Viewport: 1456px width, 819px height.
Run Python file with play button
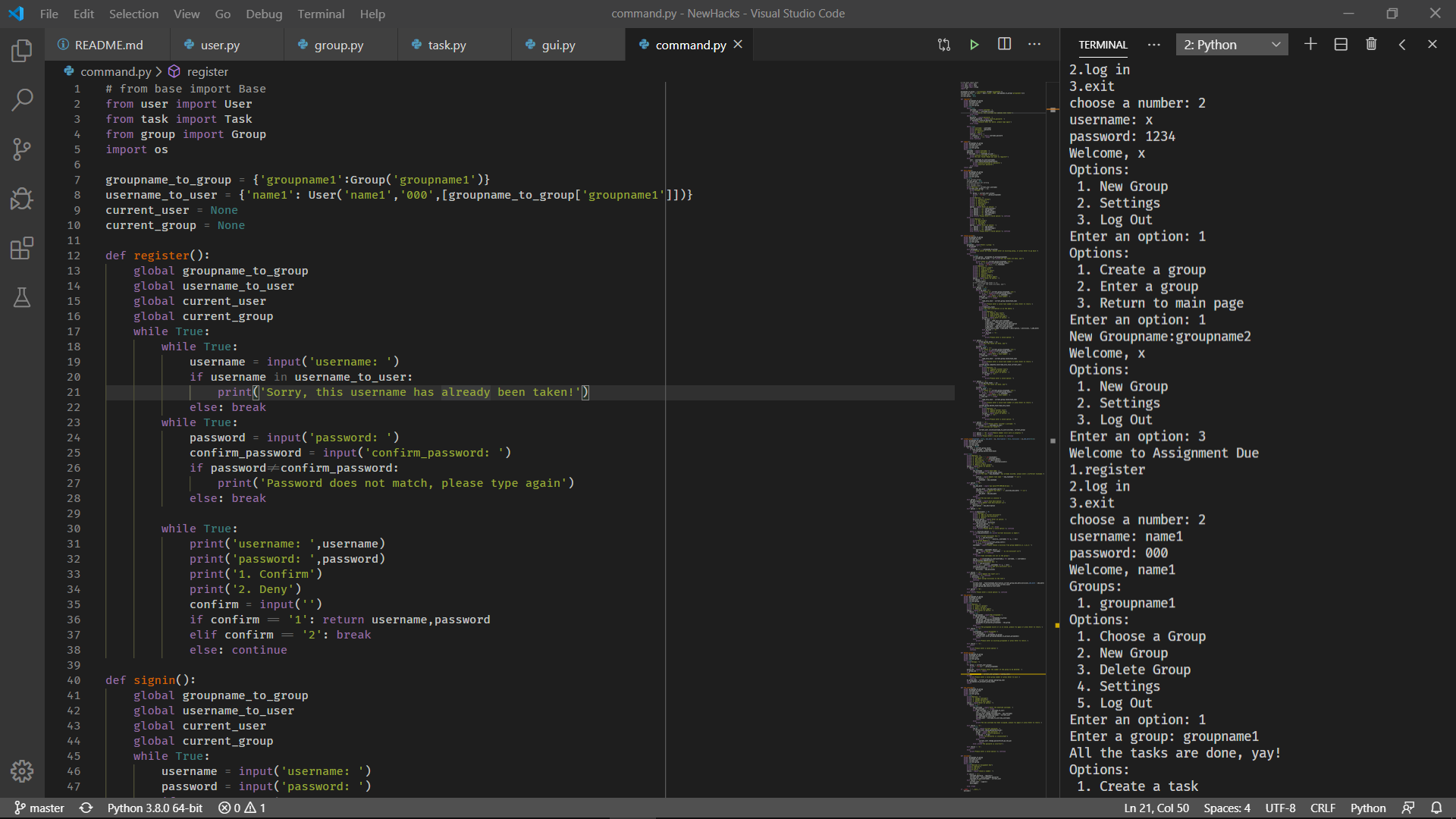click(x=974, y=45)
